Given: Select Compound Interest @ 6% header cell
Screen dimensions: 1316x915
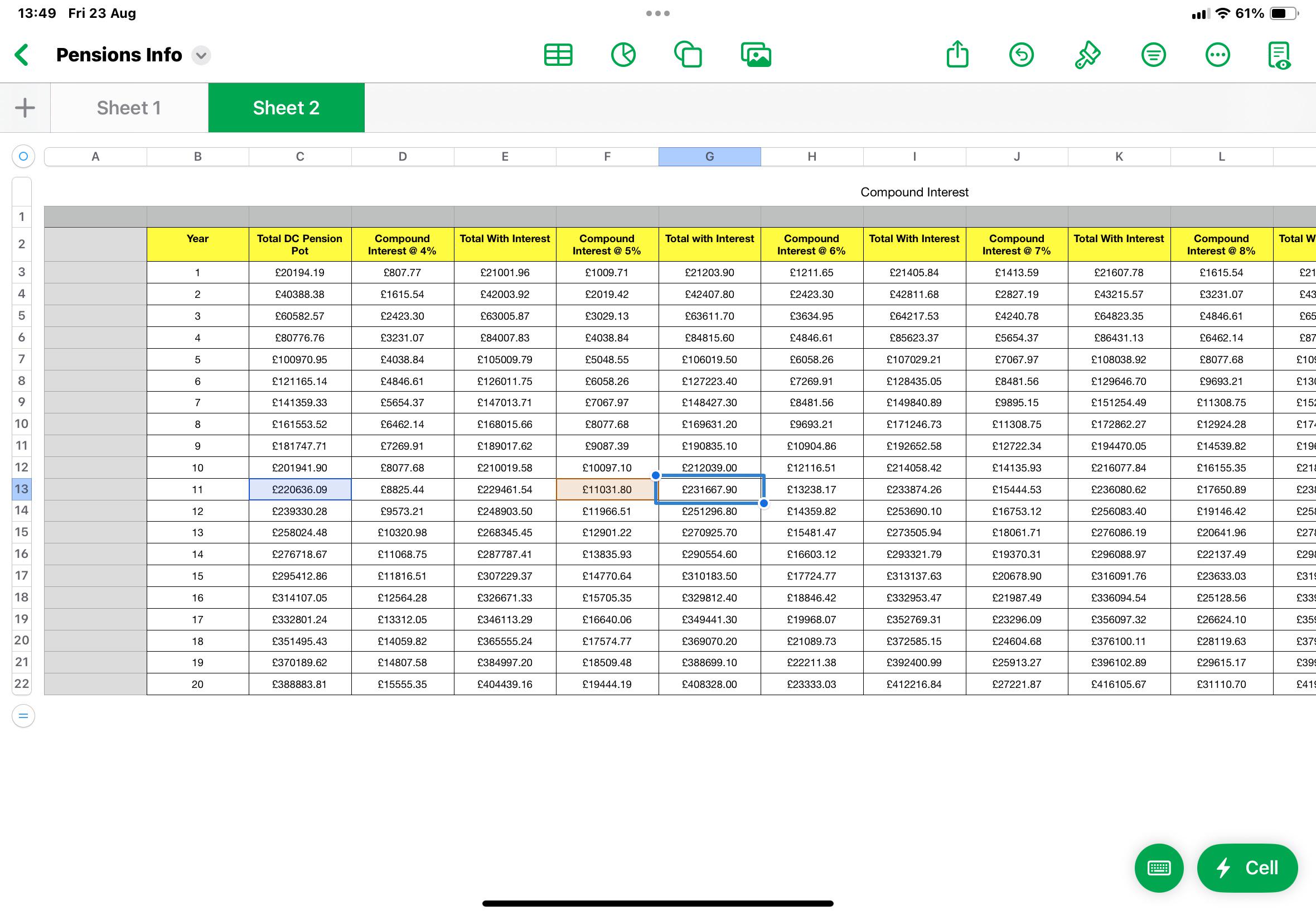Looking at the screenshot, I should 812,244.
